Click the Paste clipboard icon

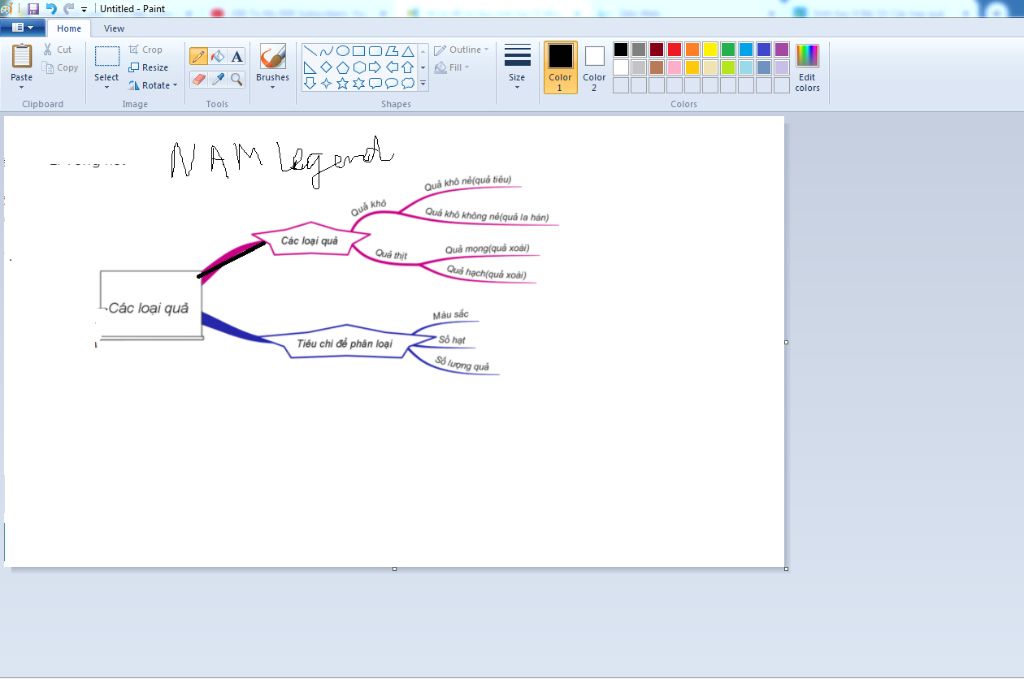point(22,56)
